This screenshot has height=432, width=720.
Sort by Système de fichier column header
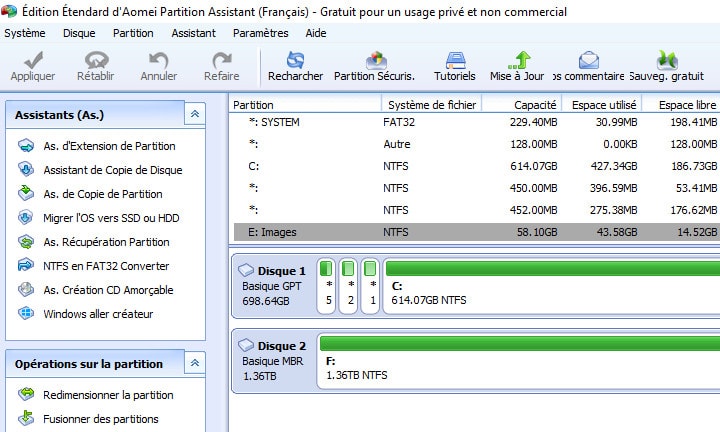click(432, 105)
